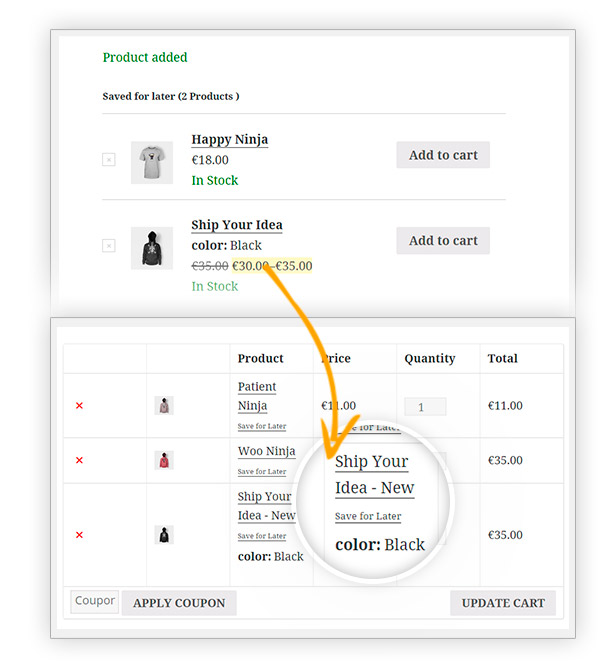Remove Ship Your Idea from saved list
The width and height of the screenshot is (600, 668).
(108, 246)
